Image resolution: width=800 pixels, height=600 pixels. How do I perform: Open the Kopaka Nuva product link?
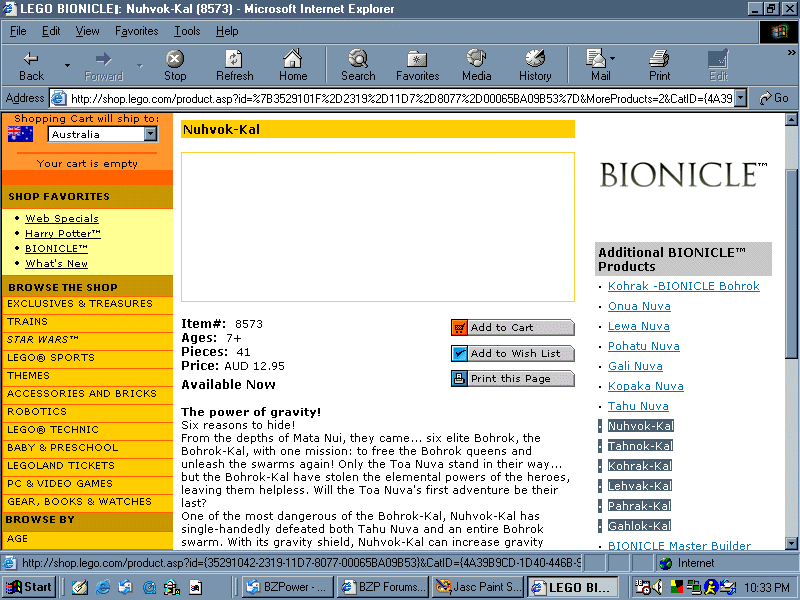pos(645,386)
